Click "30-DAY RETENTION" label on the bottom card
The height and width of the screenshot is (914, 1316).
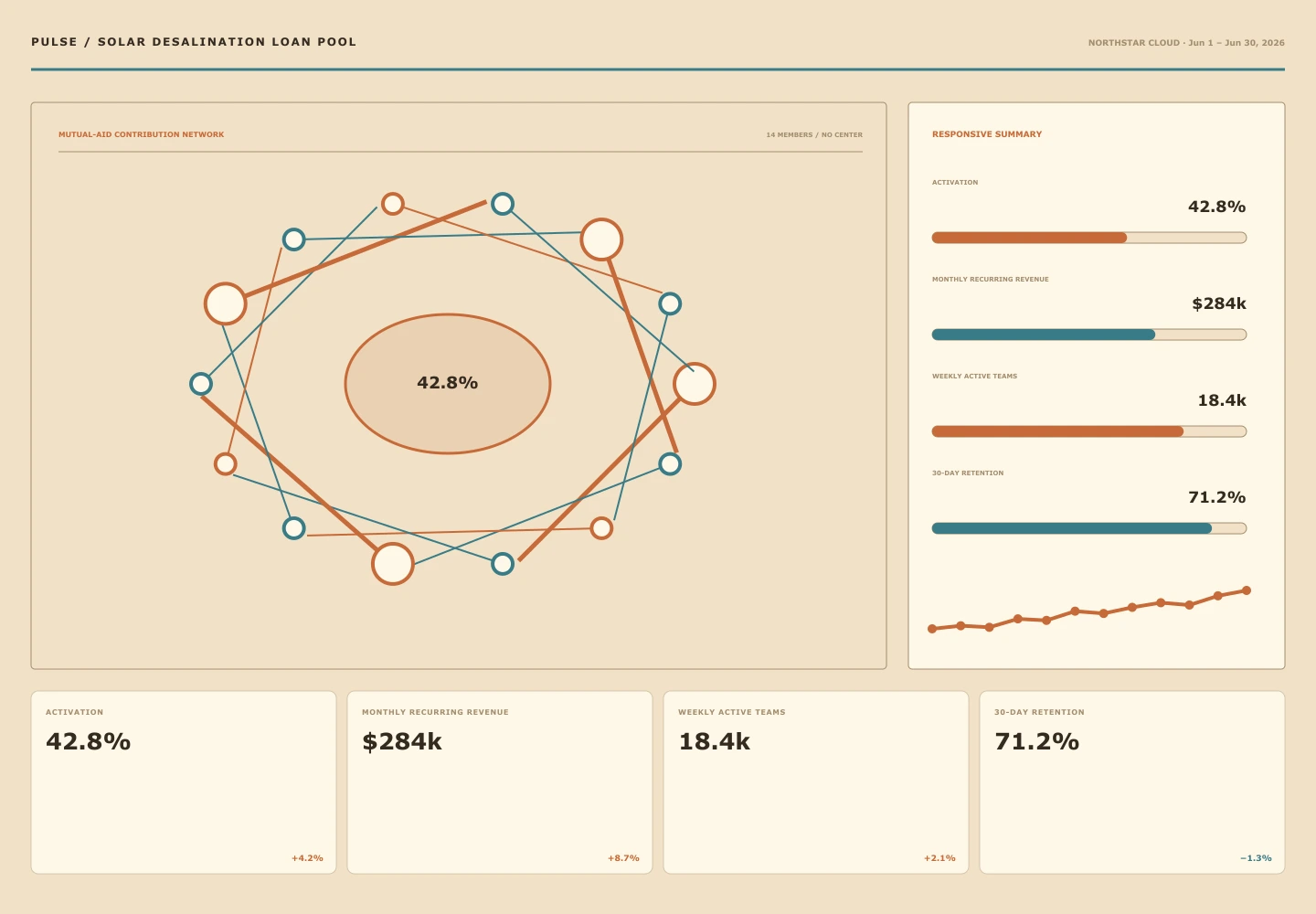pyautogui.click(x=1039, y=712)
